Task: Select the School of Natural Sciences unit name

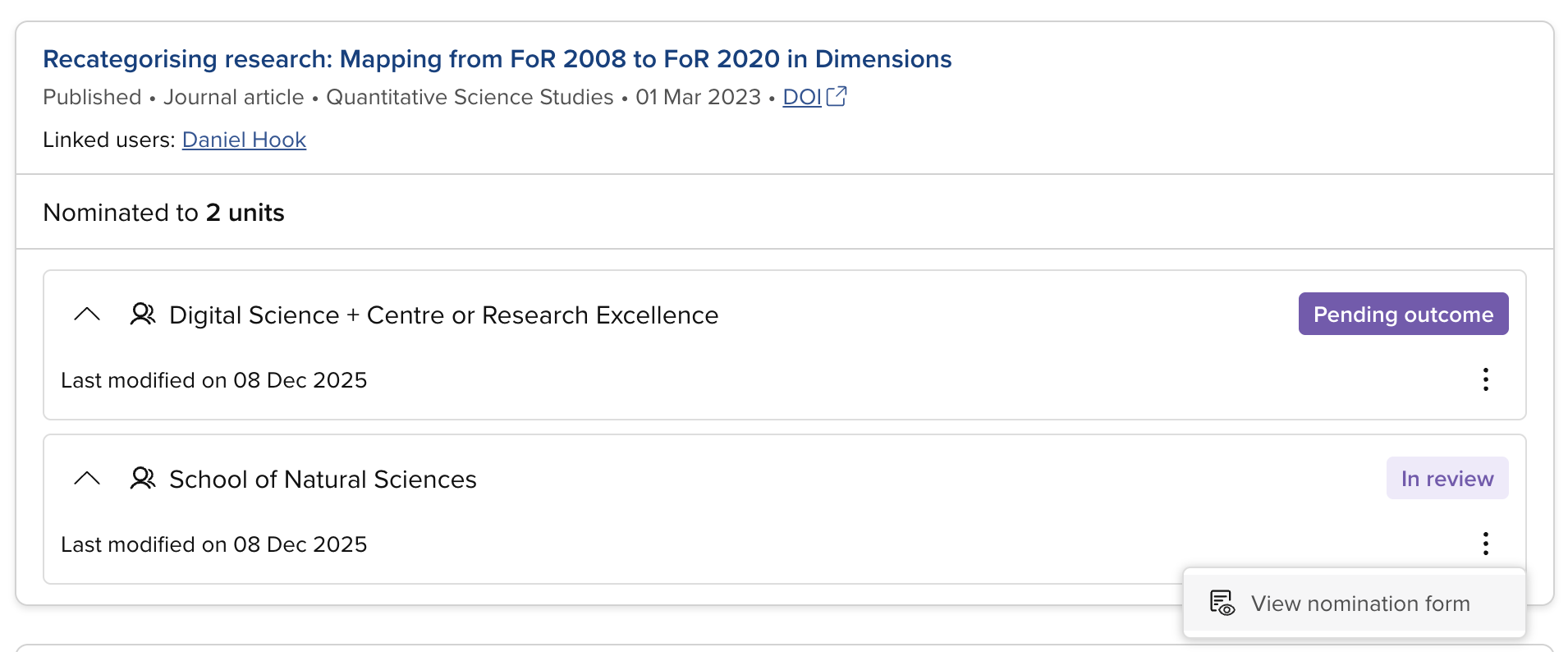Action: tap(323, 480)
